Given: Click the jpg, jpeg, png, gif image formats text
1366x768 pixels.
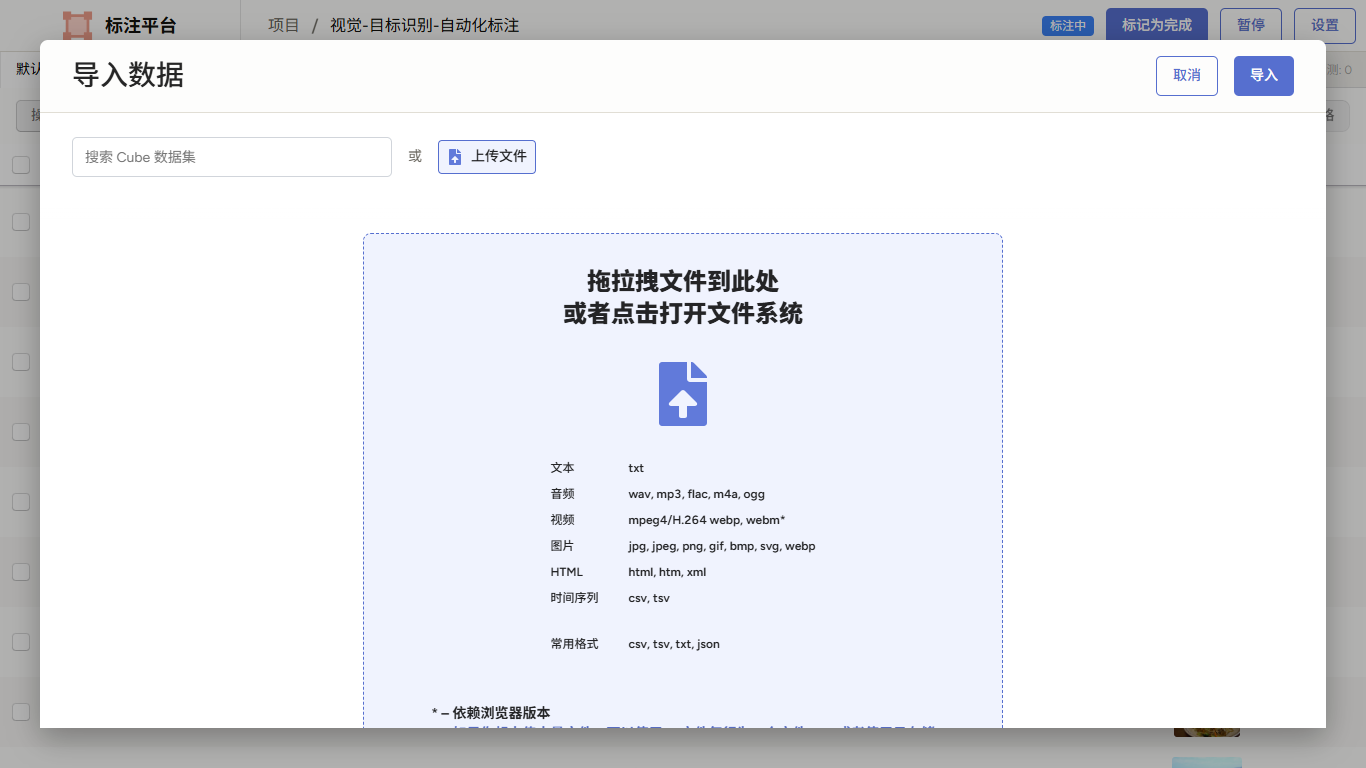Looking at the screenshot, I should tap(722, 546).
